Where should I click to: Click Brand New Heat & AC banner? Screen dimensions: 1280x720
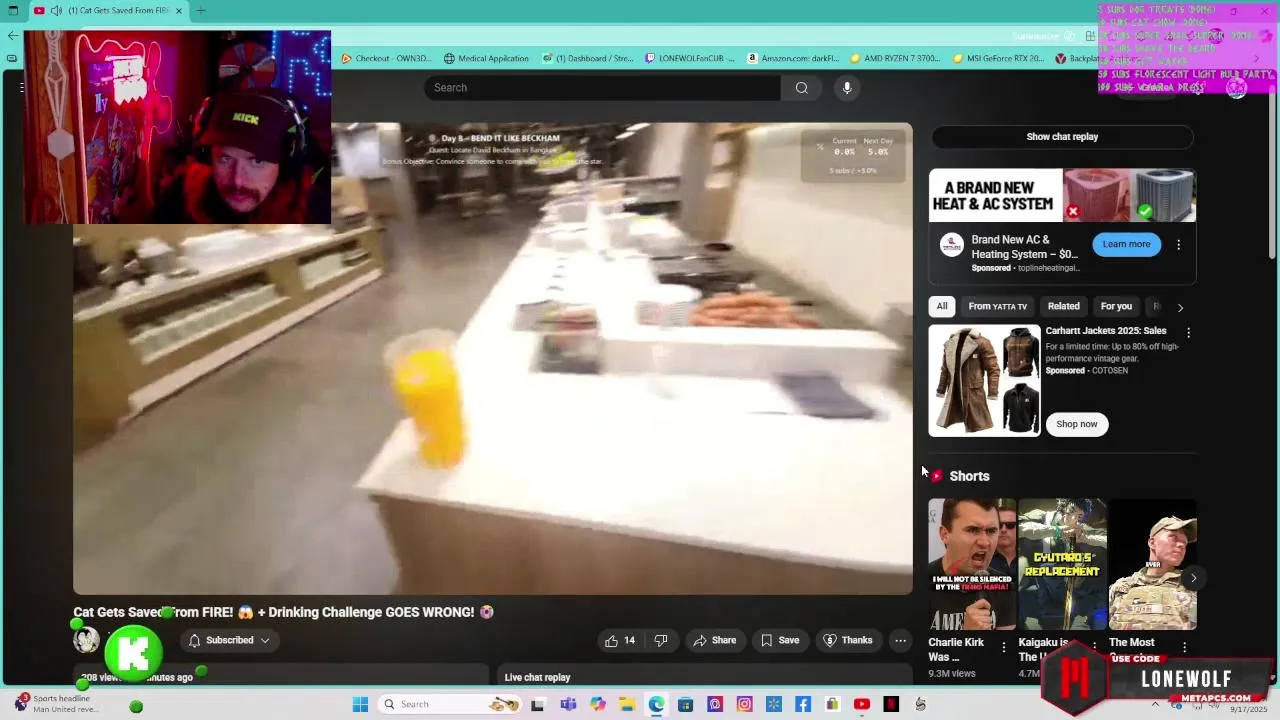pos(1062,195)
